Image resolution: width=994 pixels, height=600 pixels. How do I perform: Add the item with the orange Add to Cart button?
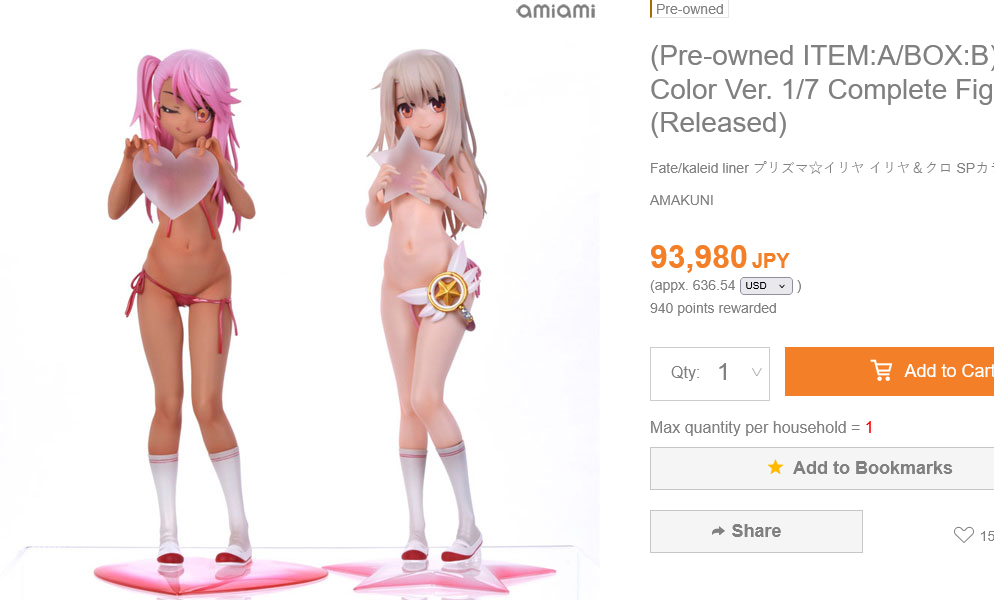[x=889, y=371]
